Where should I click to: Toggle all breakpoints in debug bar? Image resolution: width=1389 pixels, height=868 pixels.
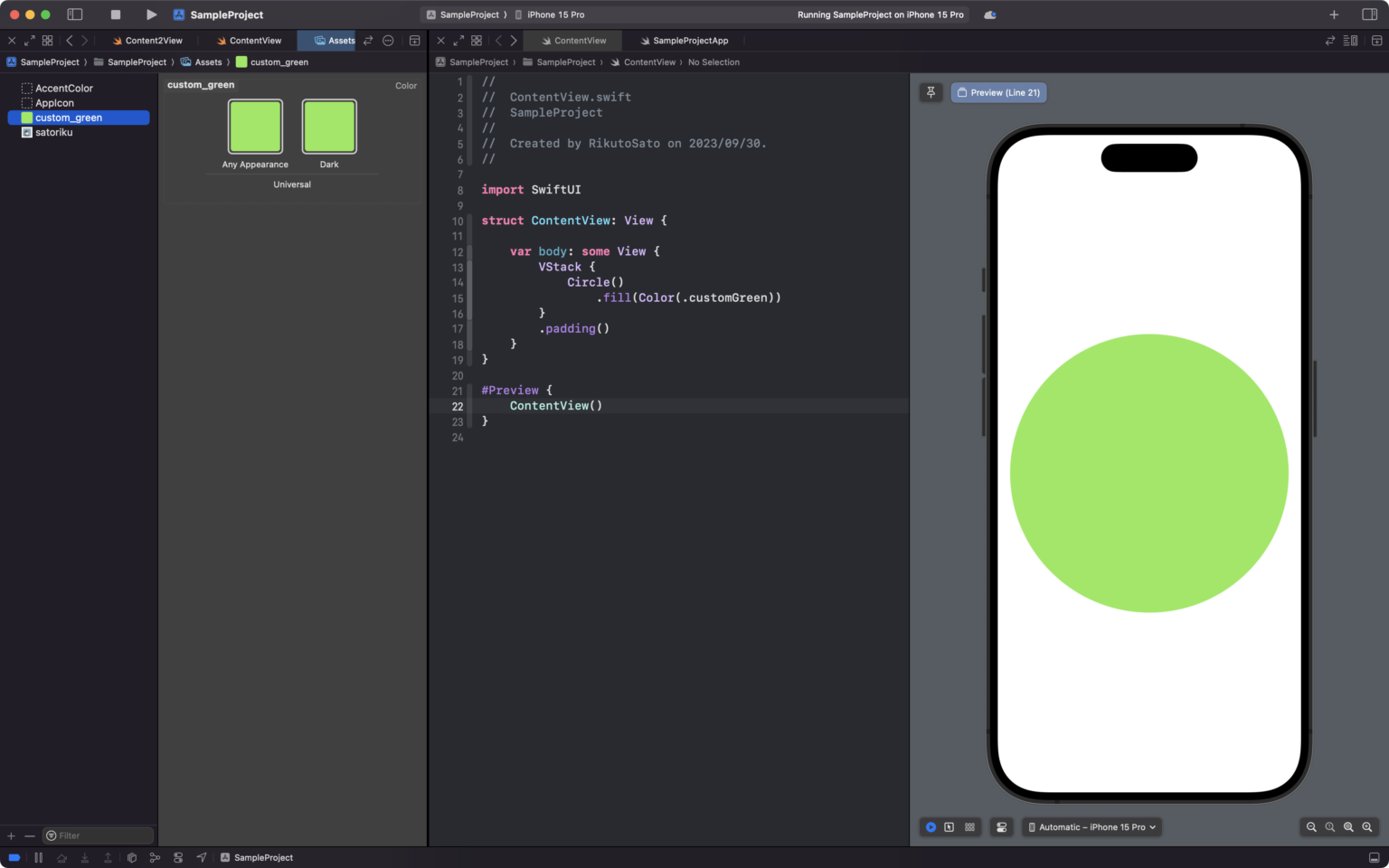[x=14, y=856]
